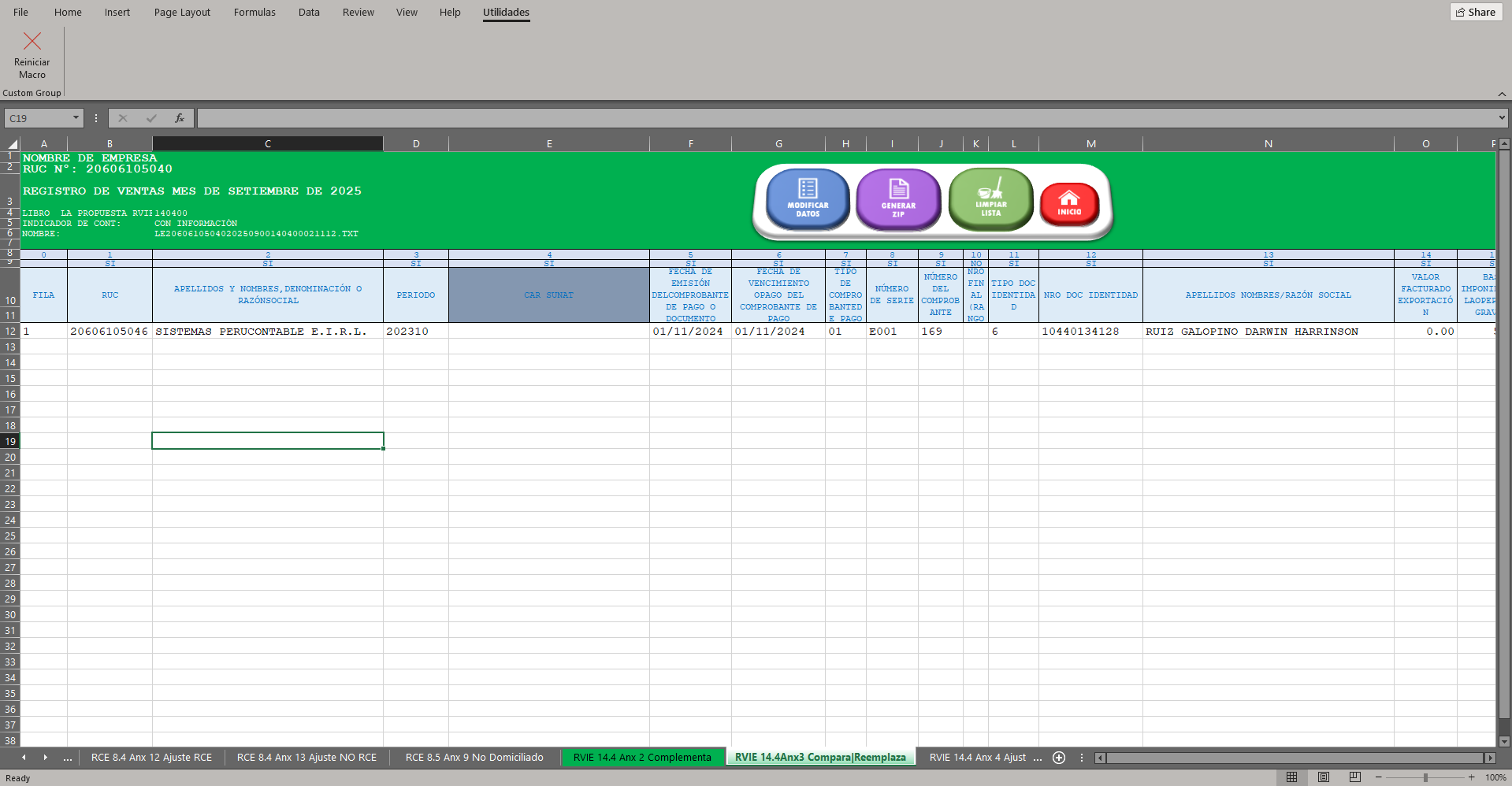Click SISTEMAS PERUCONTABLE E.I.R.L. cell
The height and width of the screenshot is (786, 1512).
point(268,331)
